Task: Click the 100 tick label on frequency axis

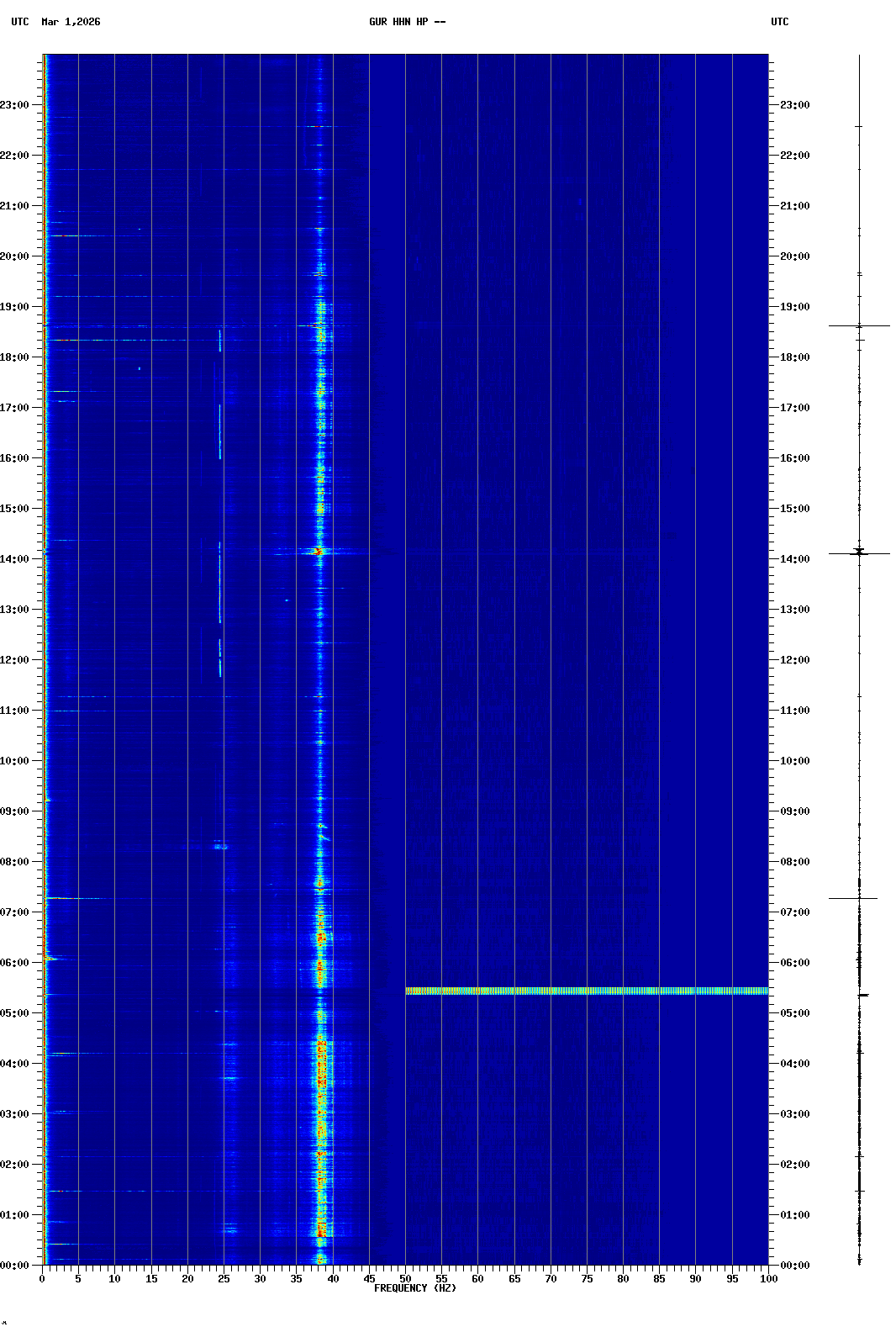Action: (x=768, y=1279)
